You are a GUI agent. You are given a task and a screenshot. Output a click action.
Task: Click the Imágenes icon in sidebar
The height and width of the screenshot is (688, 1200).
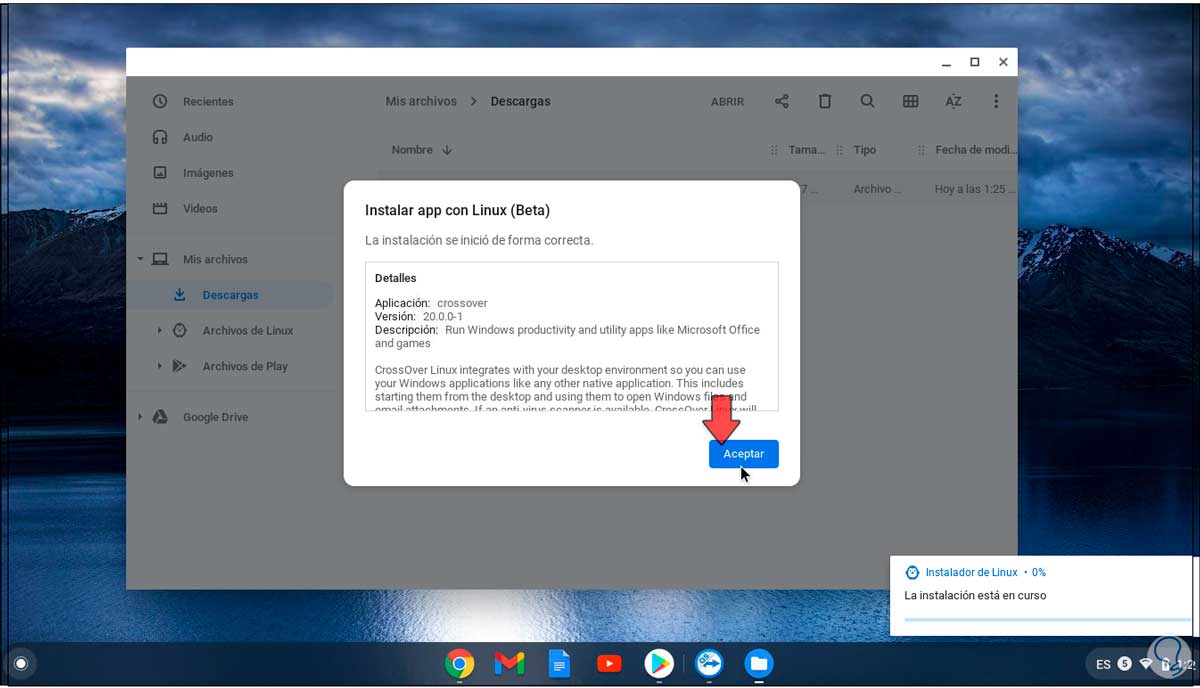160,173
